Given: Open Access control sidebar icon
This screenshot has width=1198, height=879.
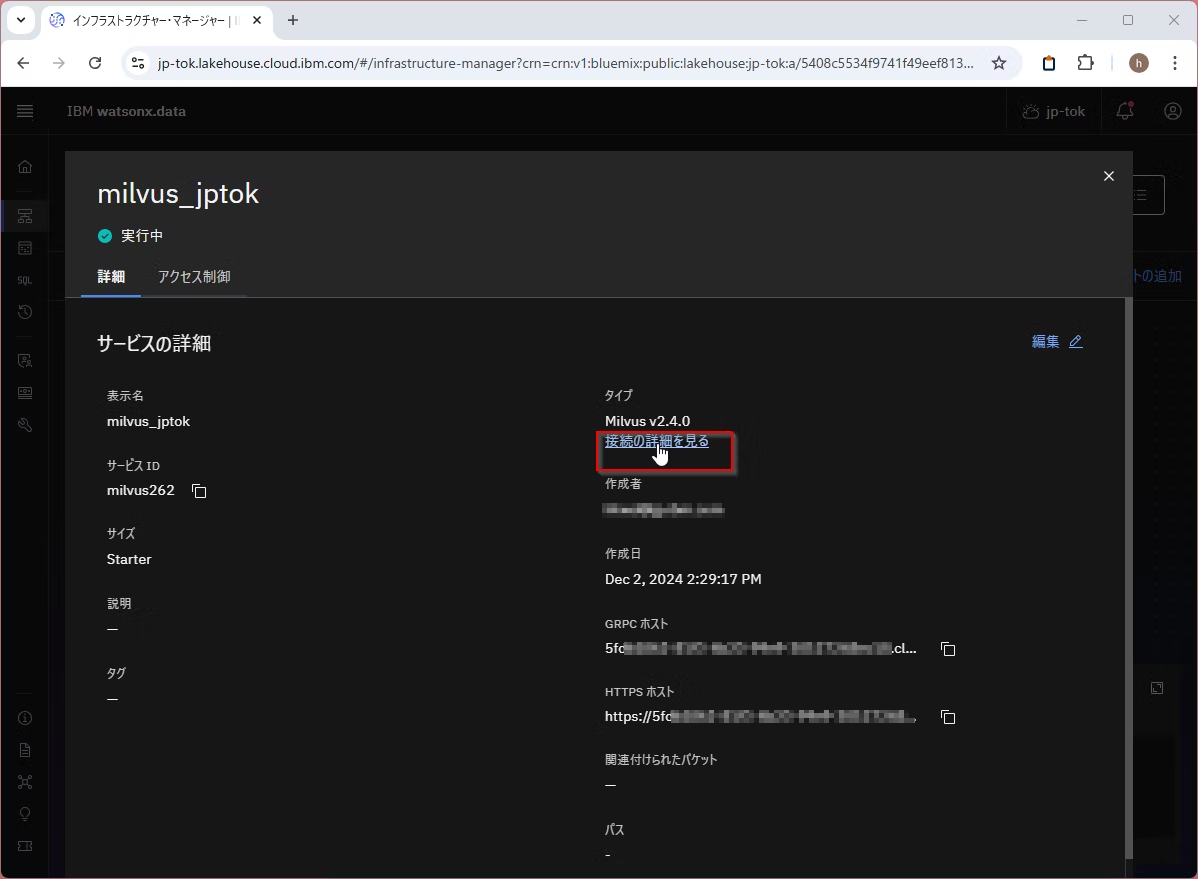Looking at the screenshot, I should click(24, 361).
